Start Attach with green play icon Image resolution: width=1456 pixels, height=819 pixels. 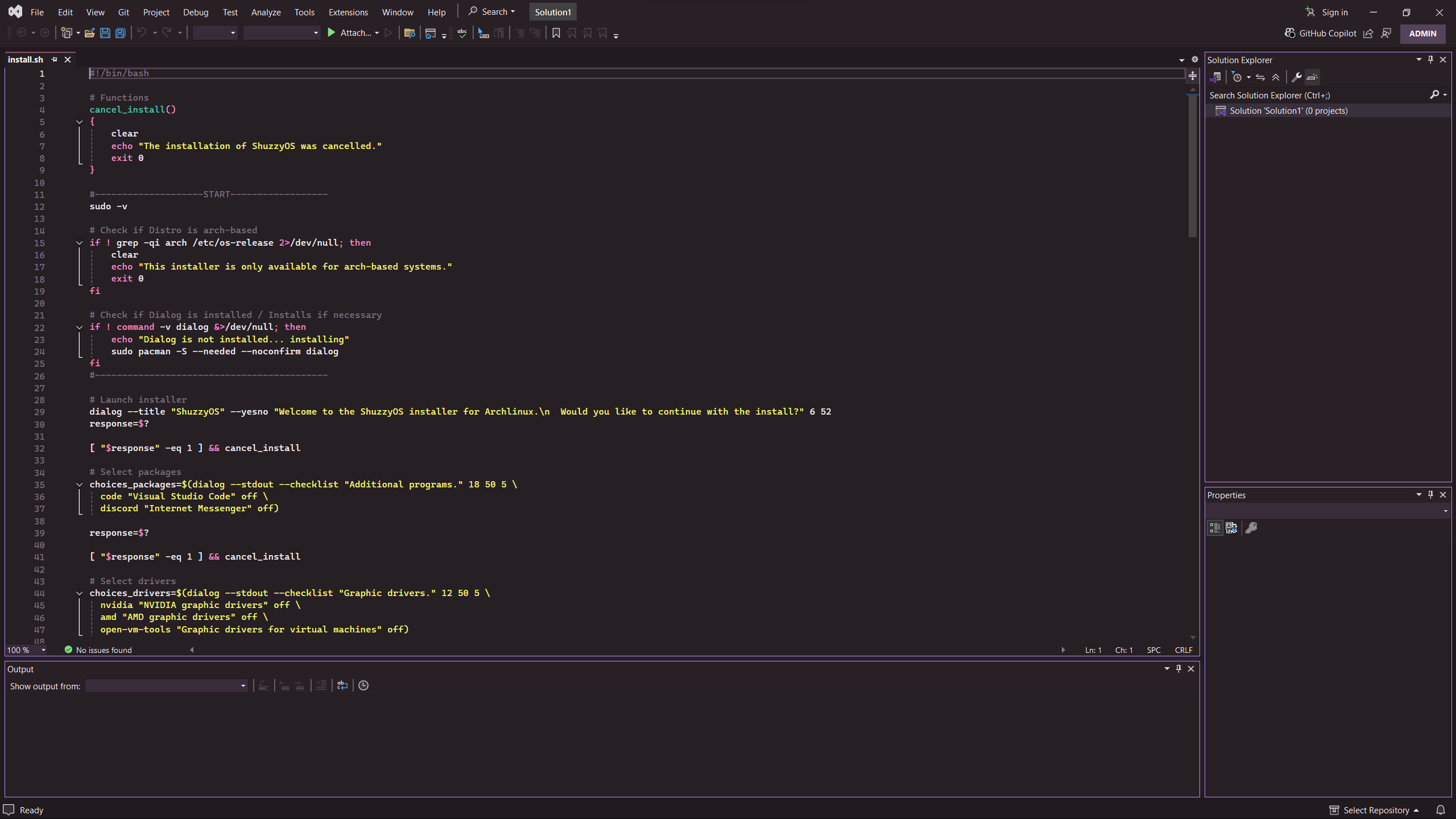332,33
